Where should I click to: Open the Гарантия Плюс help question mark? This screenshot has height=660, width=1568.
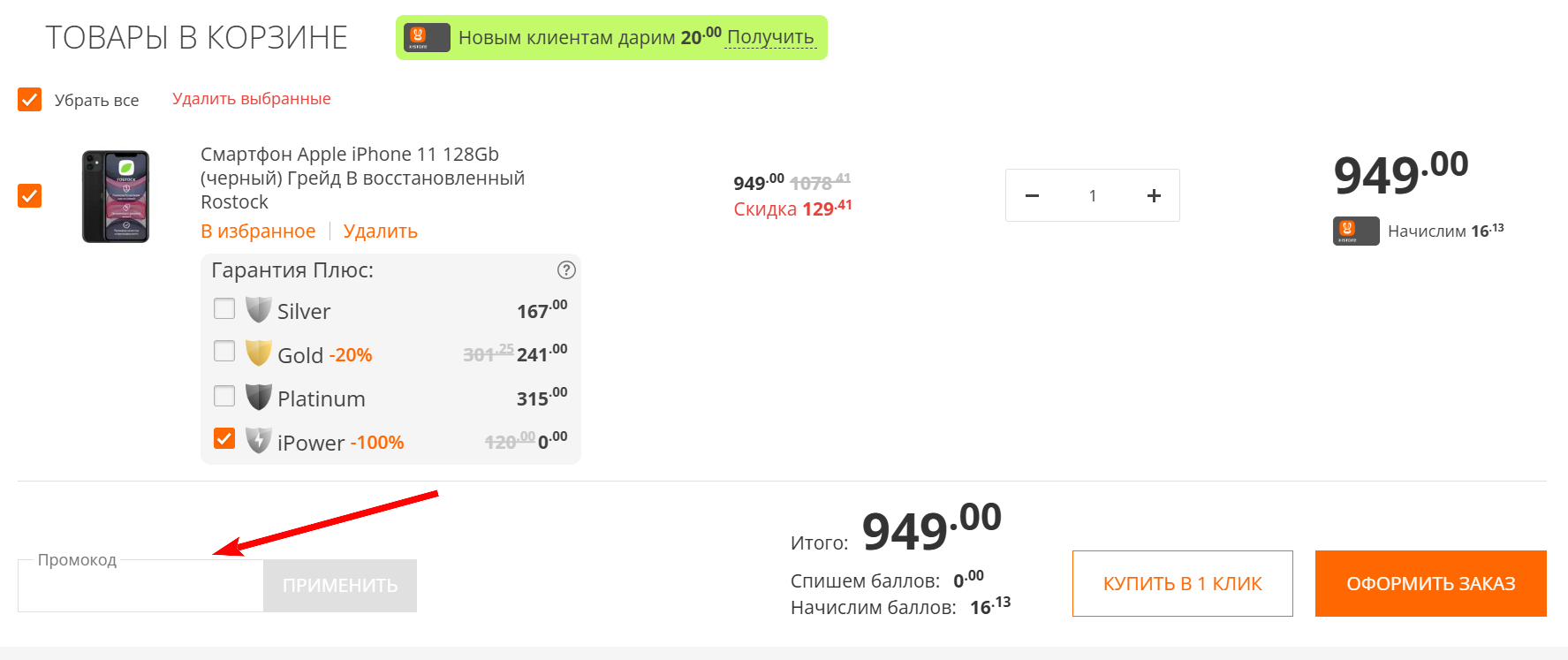566,270
